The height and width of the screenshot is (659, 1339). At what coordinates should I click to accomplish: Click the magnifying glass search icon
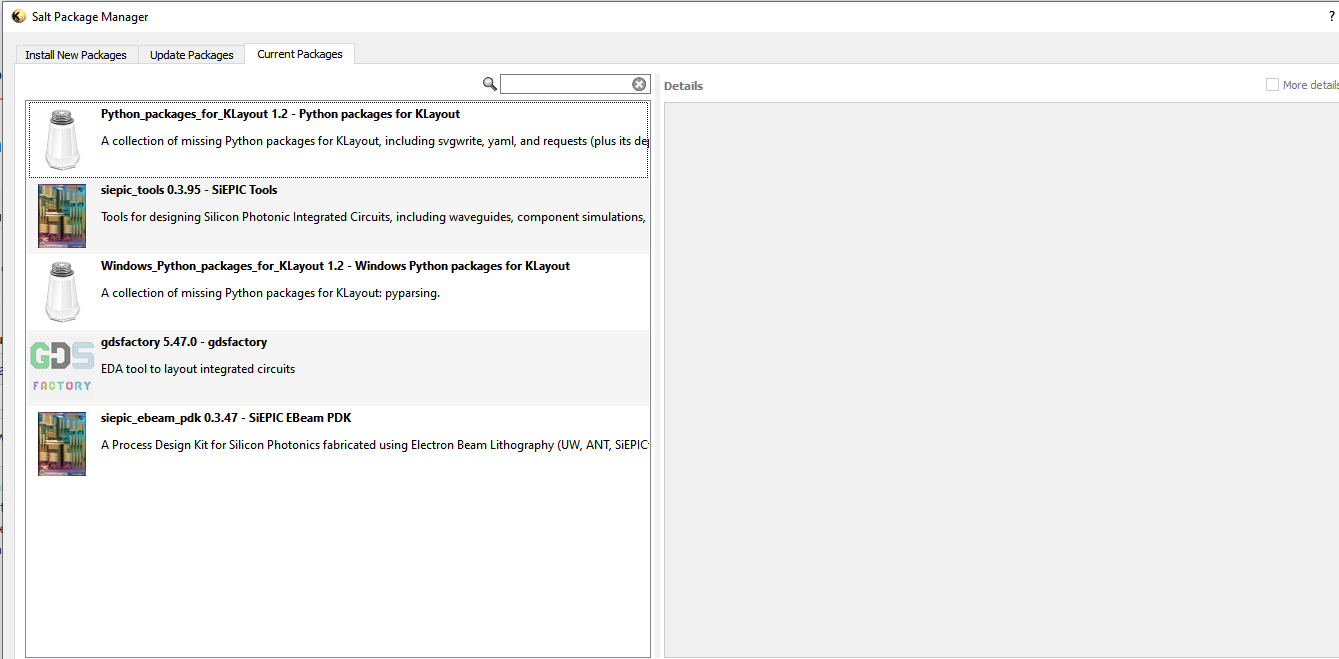pos(489,84)
